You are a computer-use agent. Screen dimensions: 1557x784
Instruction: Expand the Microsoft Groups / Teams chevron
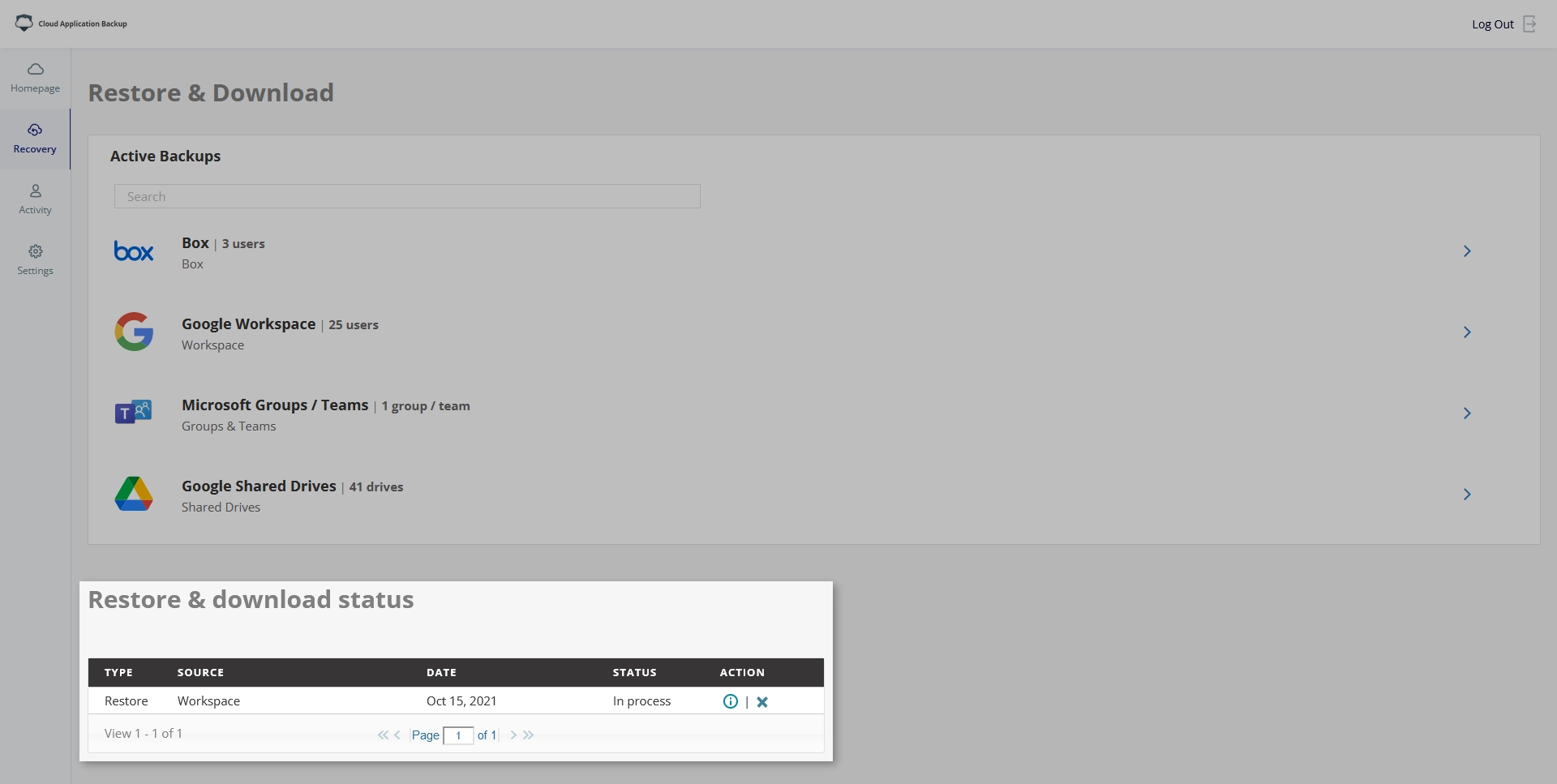pyautogui.click(x=1466, y=413)
